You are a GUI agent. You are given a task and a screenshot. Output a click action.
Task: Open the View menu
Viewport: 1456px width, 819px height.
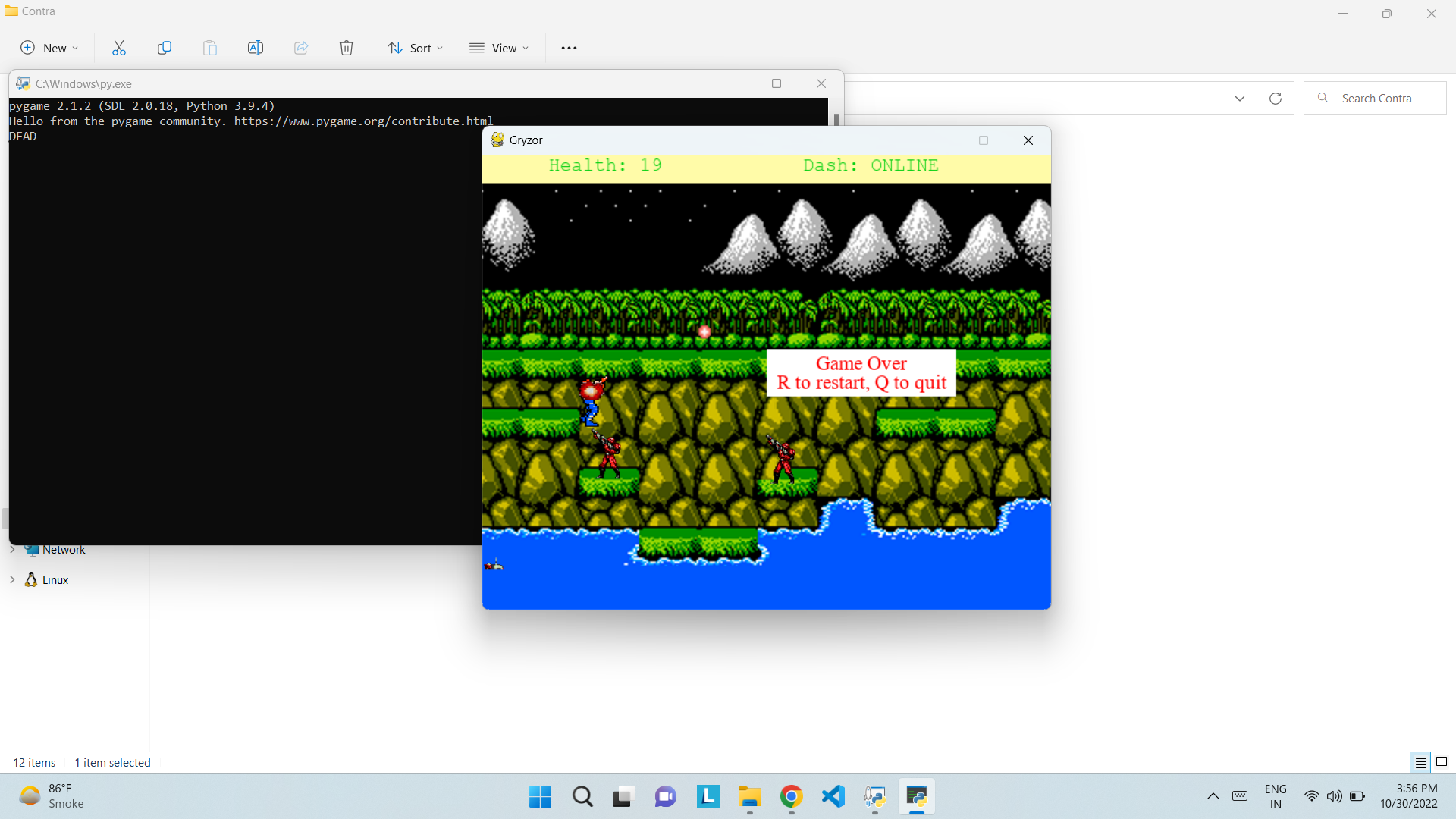point(499,48)
